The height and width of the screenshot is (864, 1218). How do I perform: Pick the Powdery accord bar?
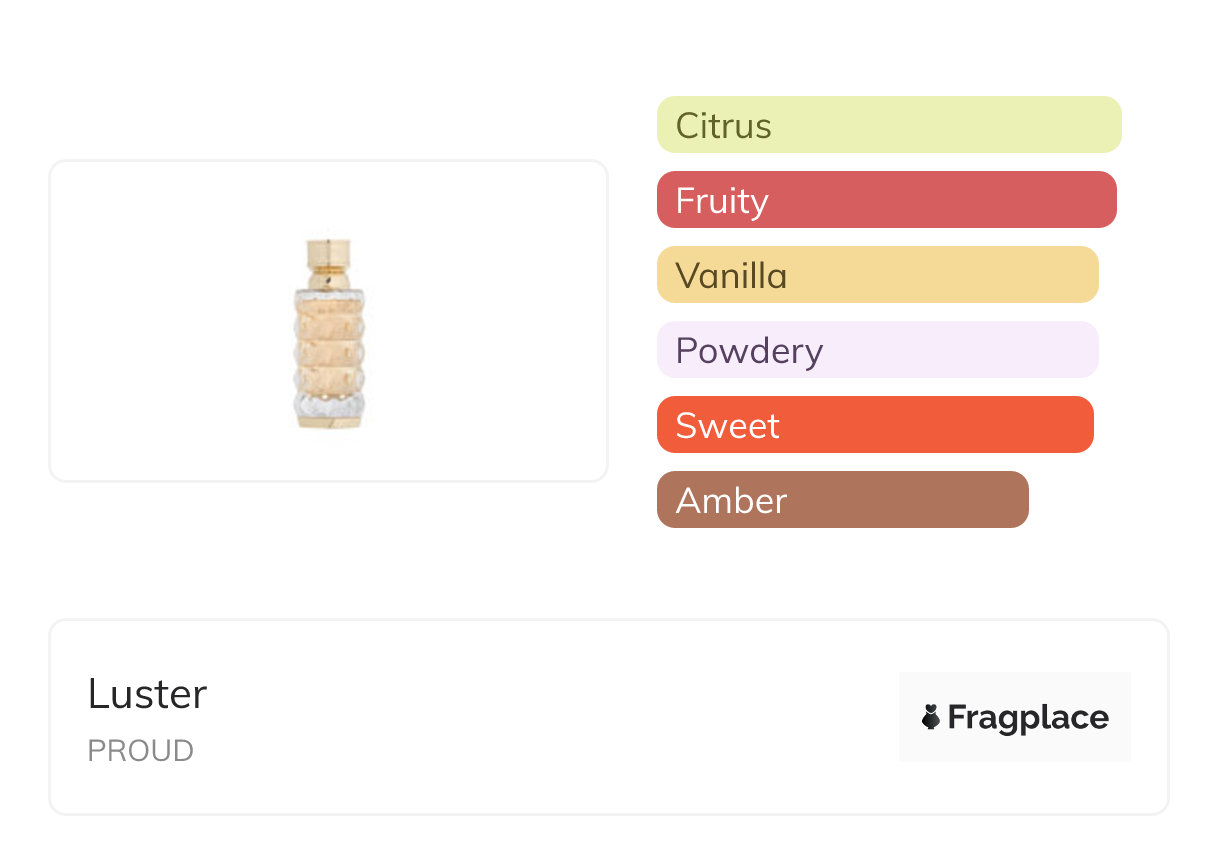click(x=878, y=350)
